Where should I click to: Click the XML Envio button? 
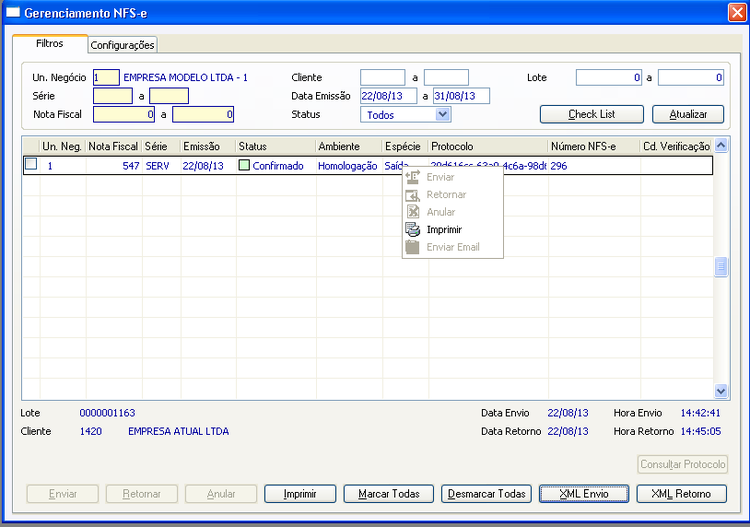click(x=584, y=494)
